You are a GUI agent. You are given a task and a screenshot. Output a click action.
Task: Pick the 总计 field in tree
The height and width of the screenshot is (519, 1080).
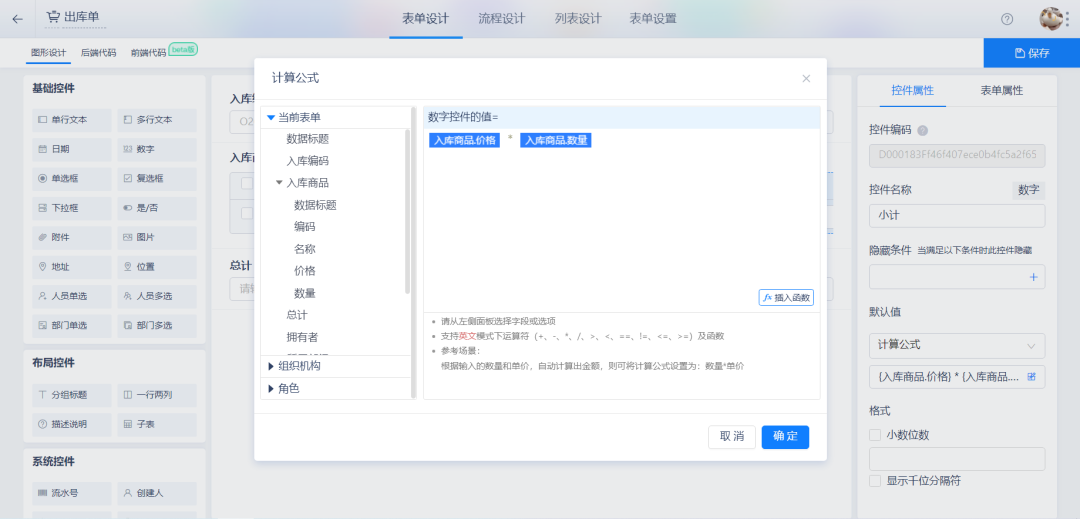click(x=297, y=315)
